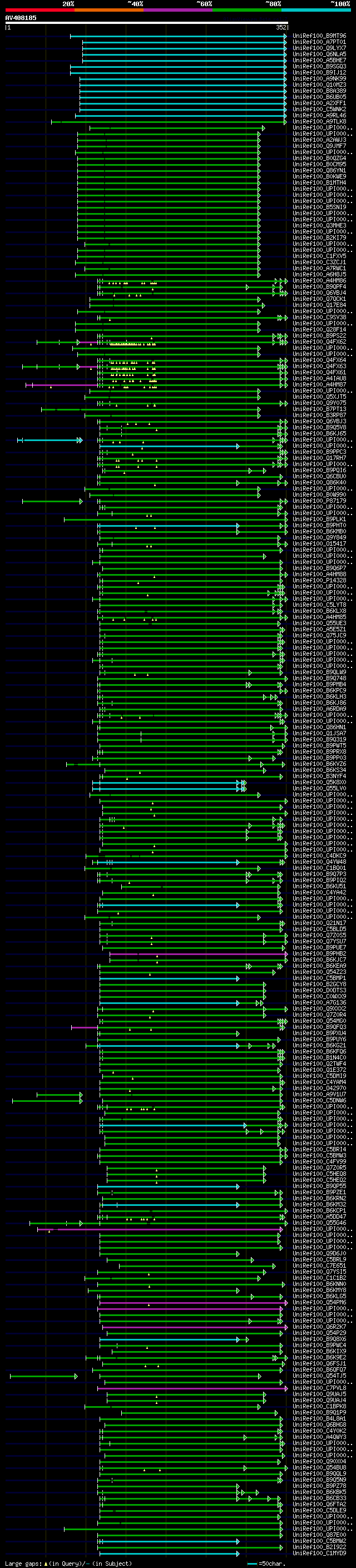Select the UniRef100_A2XFF1 label
This screenshot has width=356, height=1568.
[319, 103]
